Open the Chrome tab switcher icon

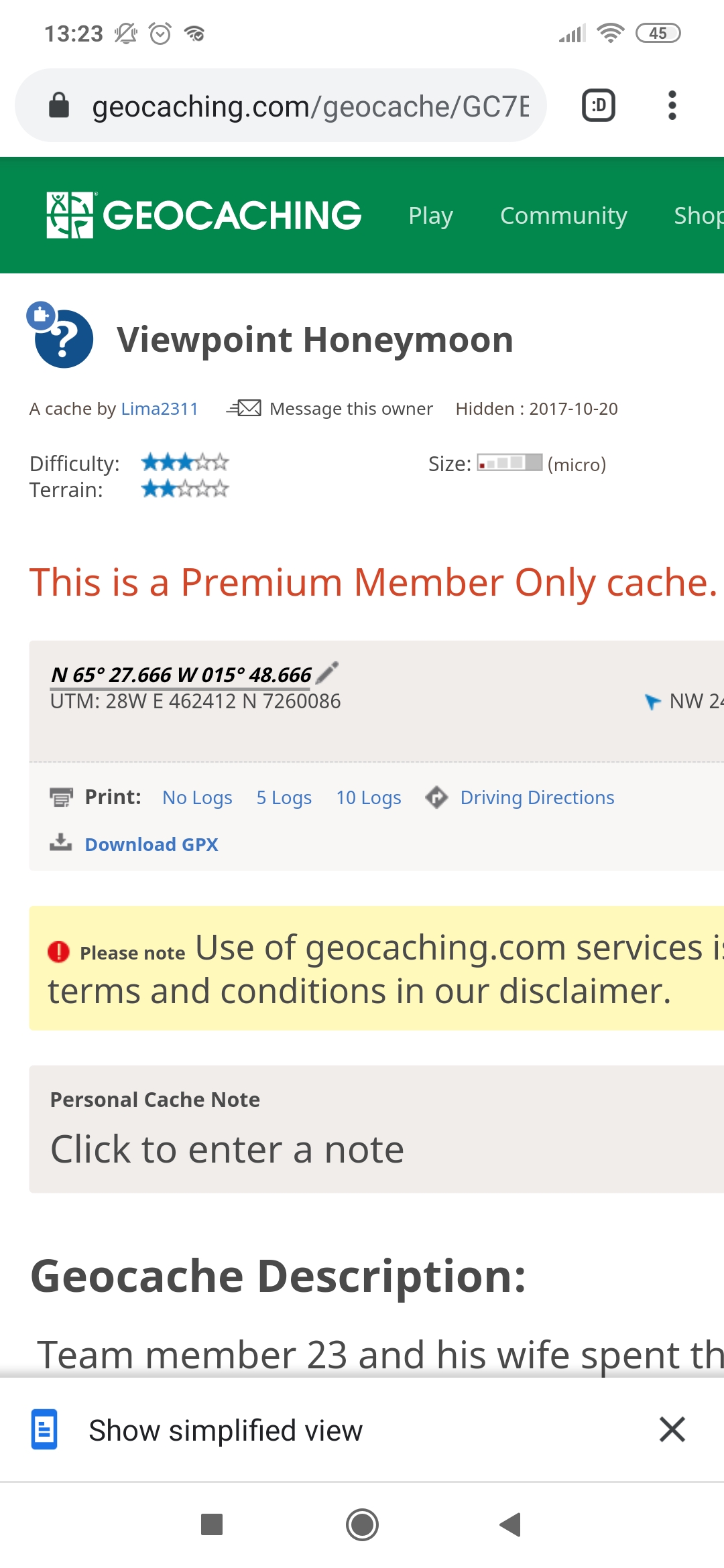(x=599, y=106)
